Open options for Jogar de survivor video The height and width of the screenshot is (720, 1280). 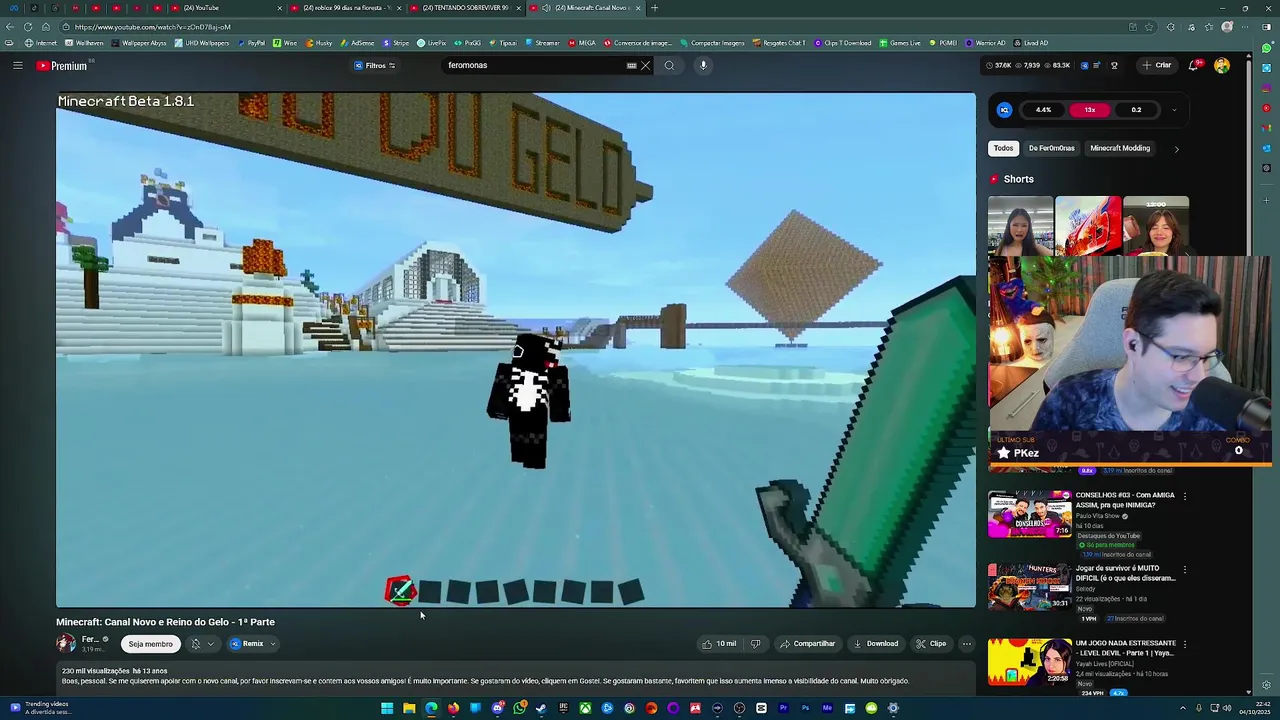point(1185,569)
